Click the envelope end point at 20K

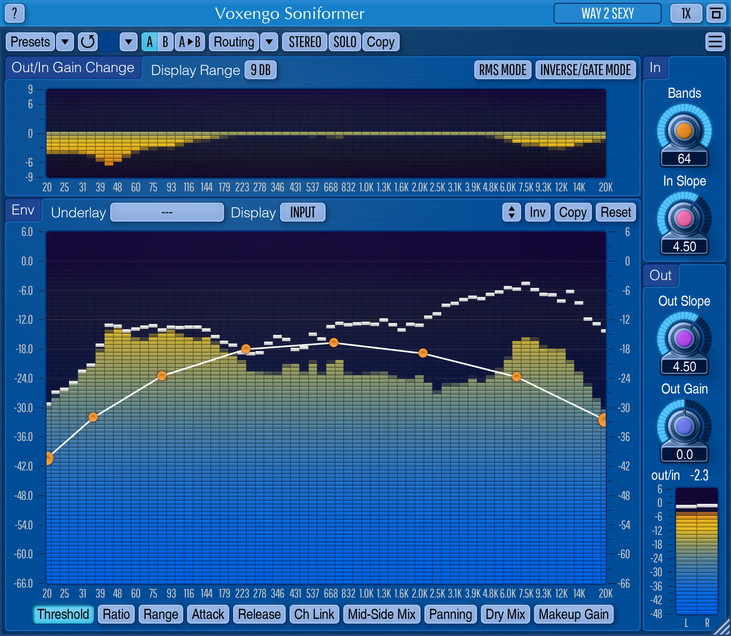pos(602,420)
